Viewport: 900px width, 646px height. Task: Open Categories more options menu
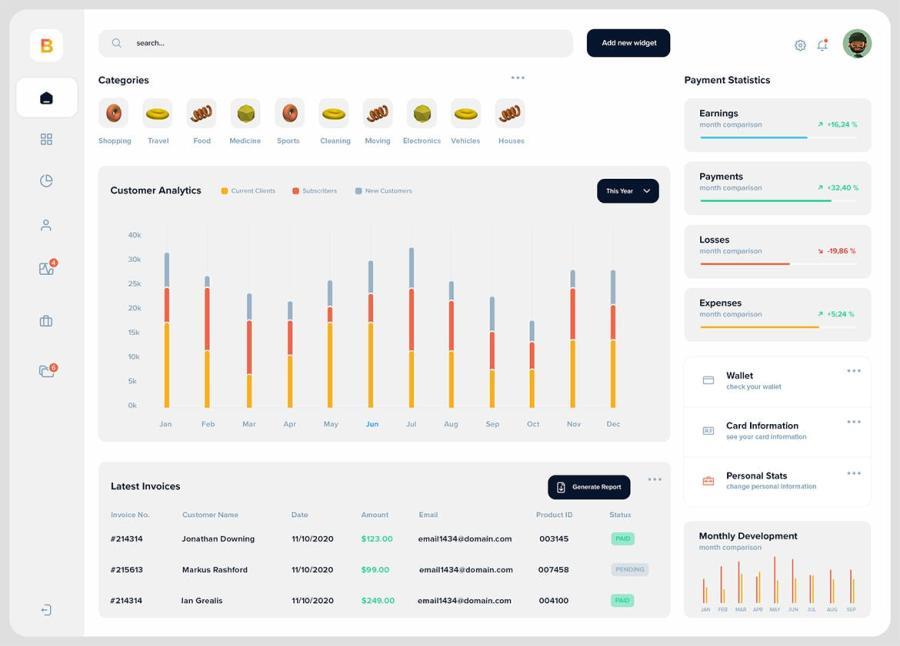pyautogui.click(x=518, y=78)
